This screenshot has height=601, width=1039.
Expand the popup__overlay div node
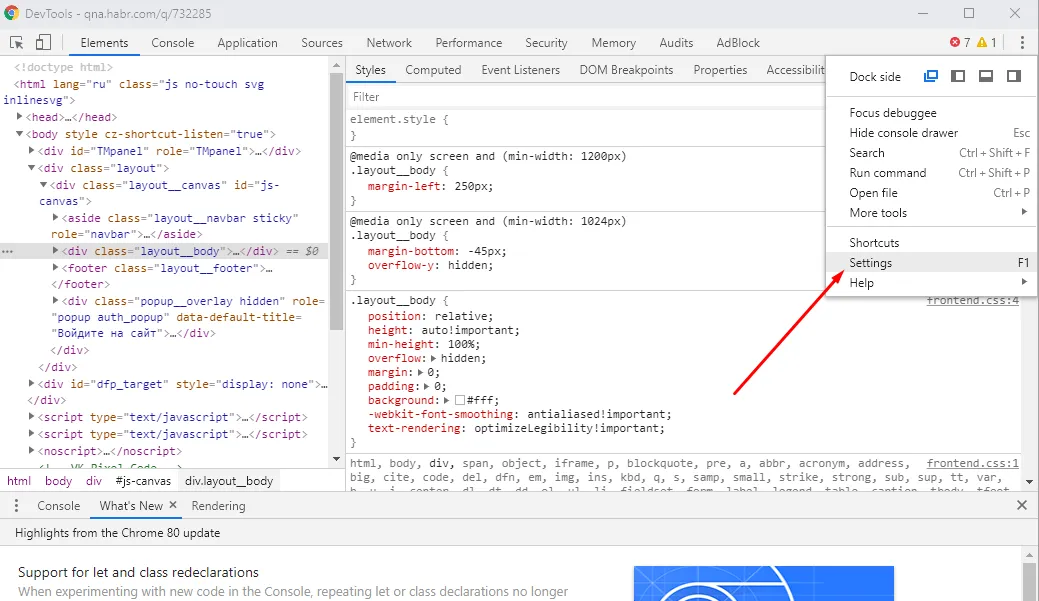click(55, 300)
